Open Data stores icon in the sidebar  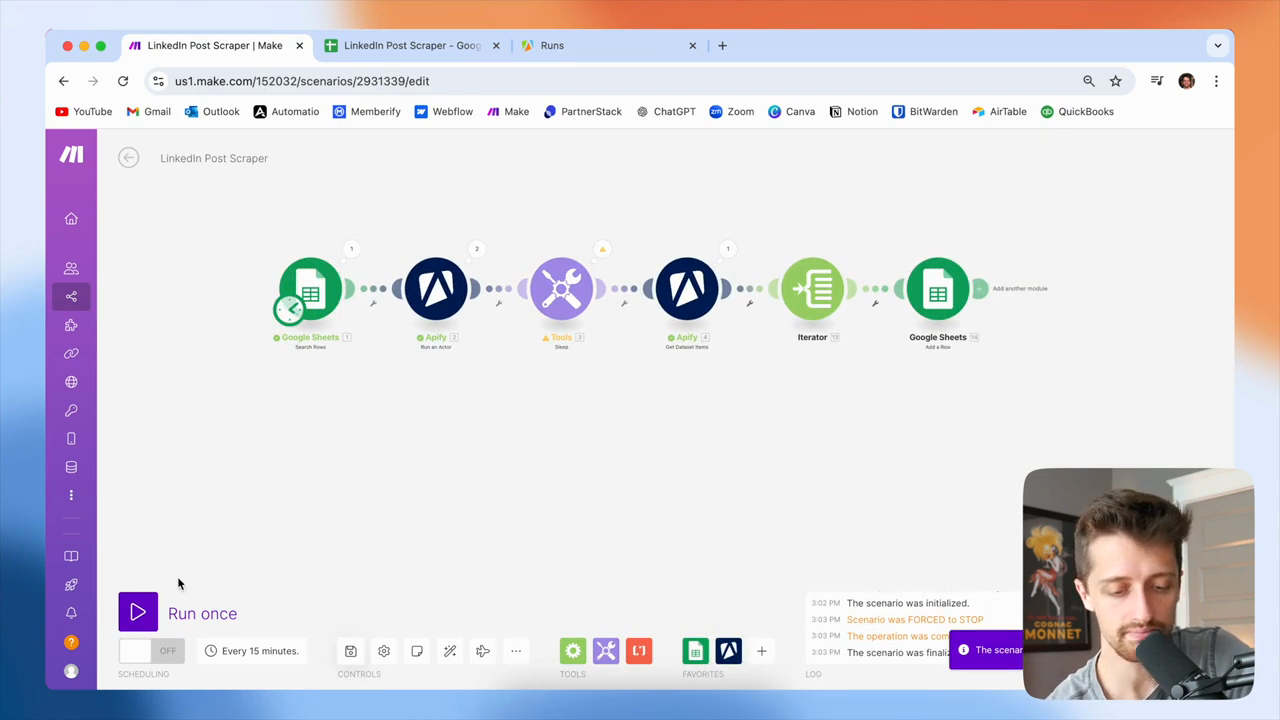(71, 467)
